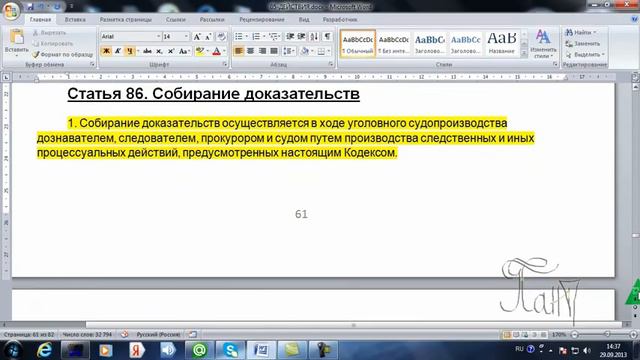
Task: Toggle Show paragraph marks (¶)
Action: (327, 37)
